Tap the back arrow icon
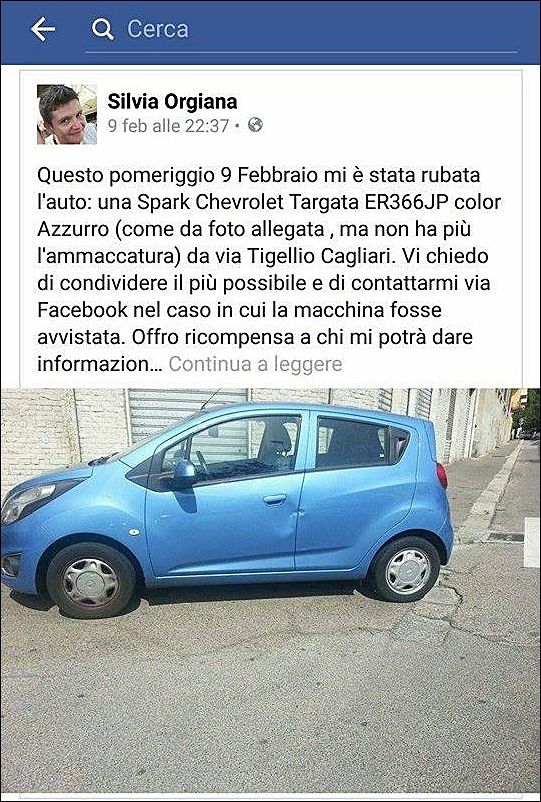Image resolution: width=541 pixels, height=802 pixels. (x=42, y=29)
